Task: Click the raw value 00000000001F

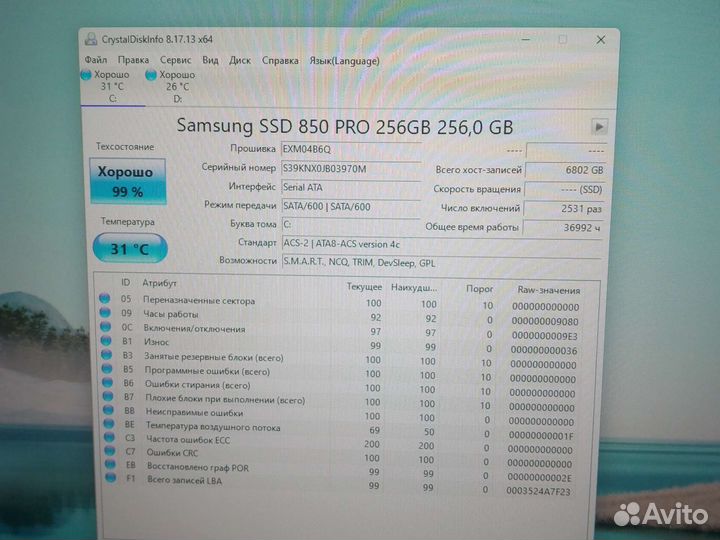Action: [541, 435]
